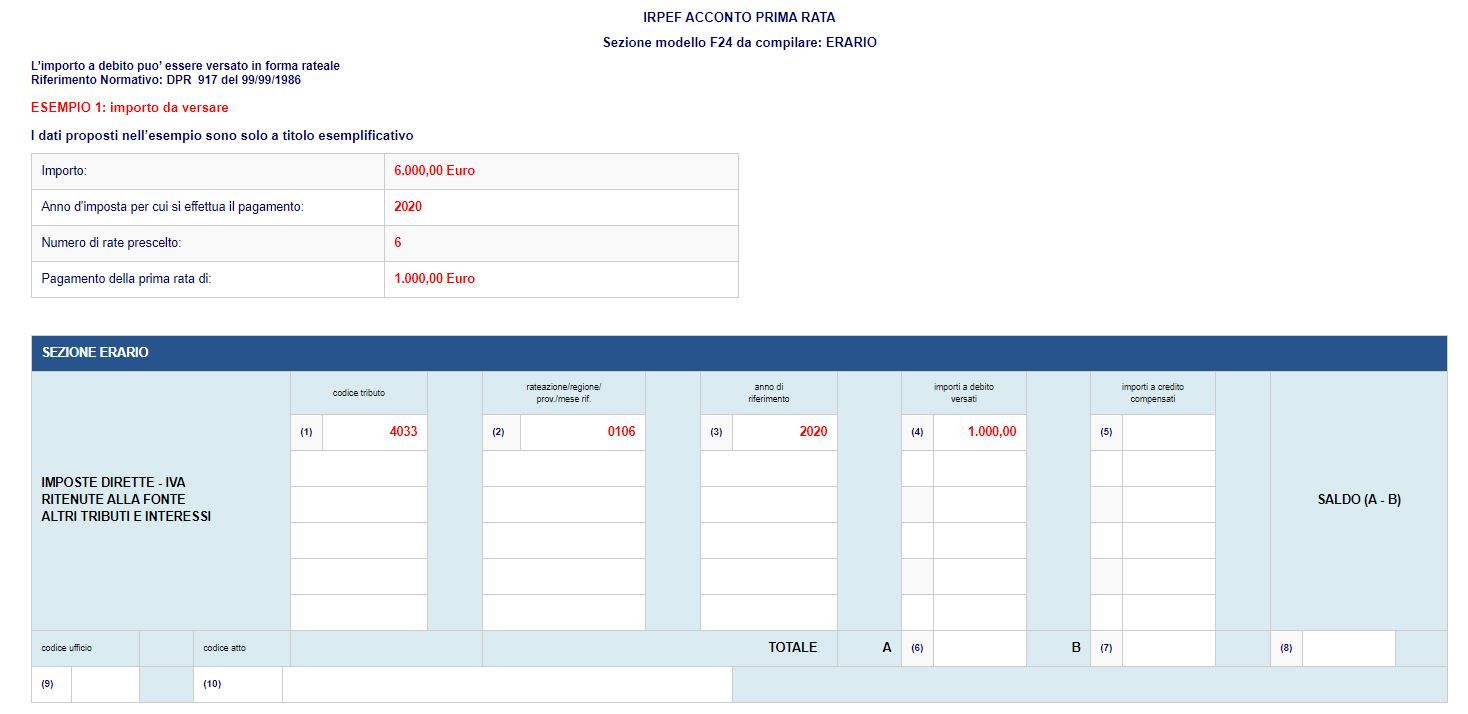1468x714 pixels.
Task: Click the Anno d'imposta value 2020 cell
Action: pyautogui.click(x=561, y=207)
